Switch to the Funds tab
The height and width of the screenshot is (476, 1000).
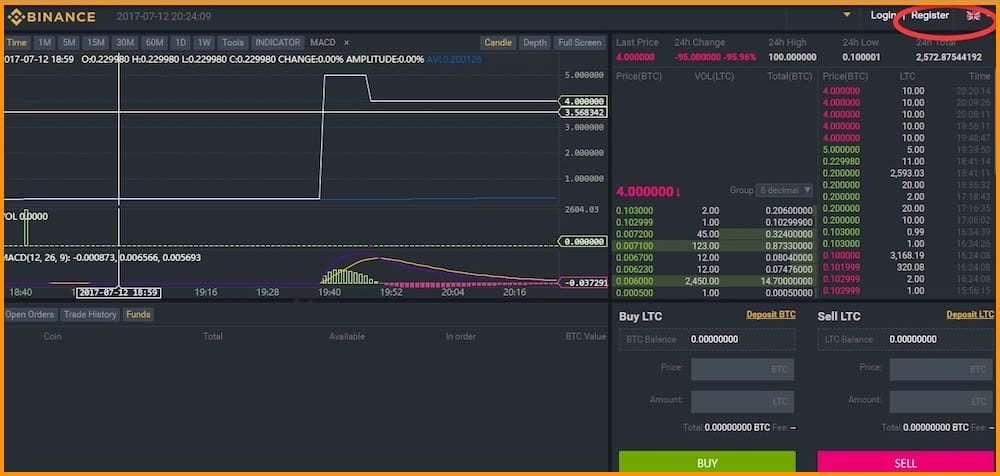(x=138, y=315)
